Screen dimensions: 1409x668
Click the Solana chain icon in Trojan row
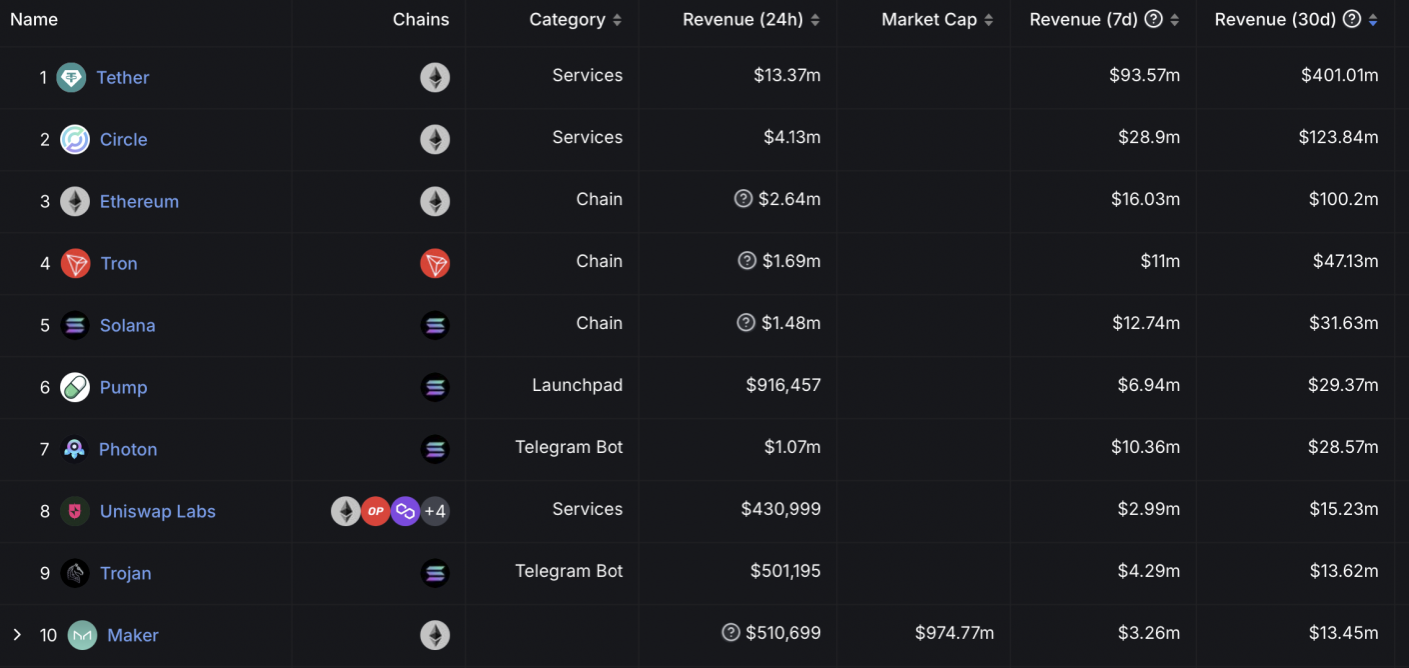pos(435,573)
